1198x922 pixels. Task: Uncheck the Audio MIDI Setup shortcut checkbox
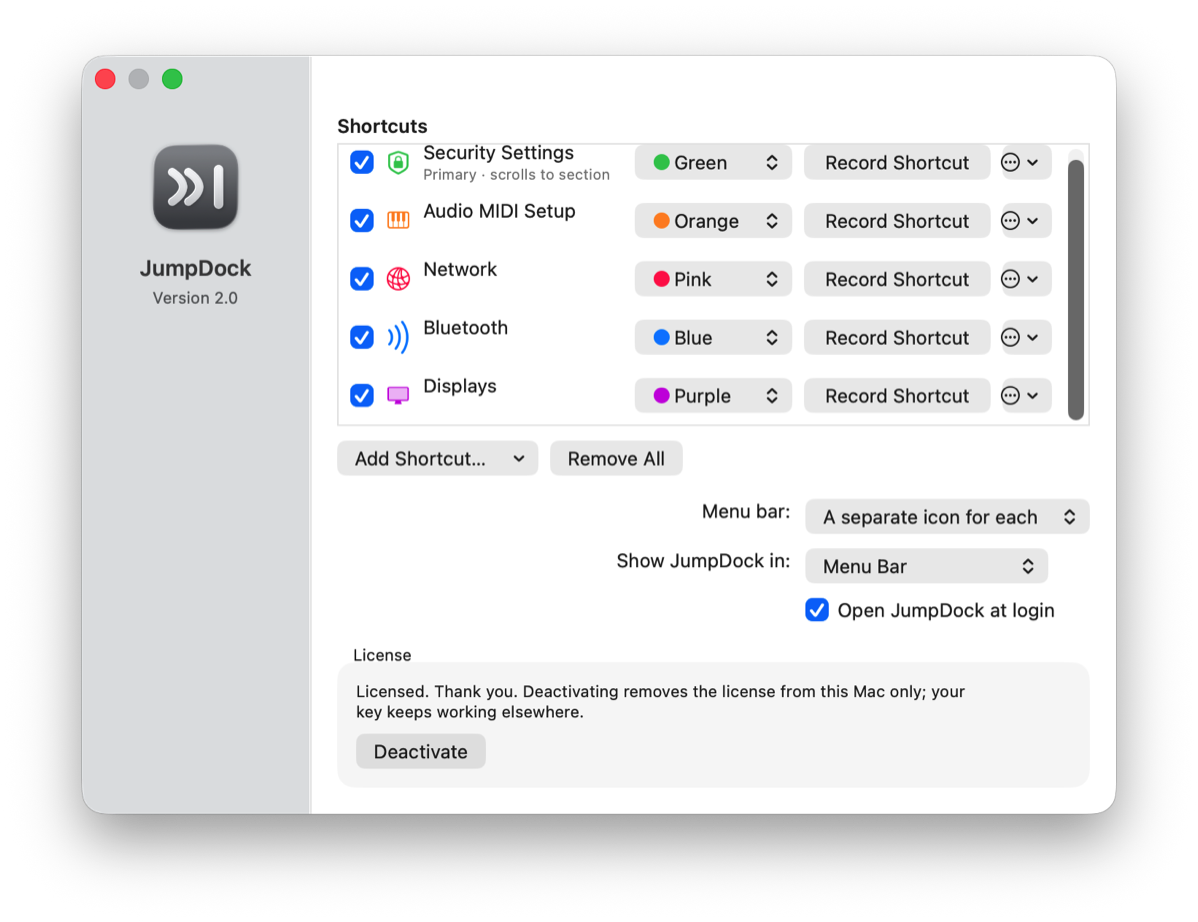[x=361, y=221]
